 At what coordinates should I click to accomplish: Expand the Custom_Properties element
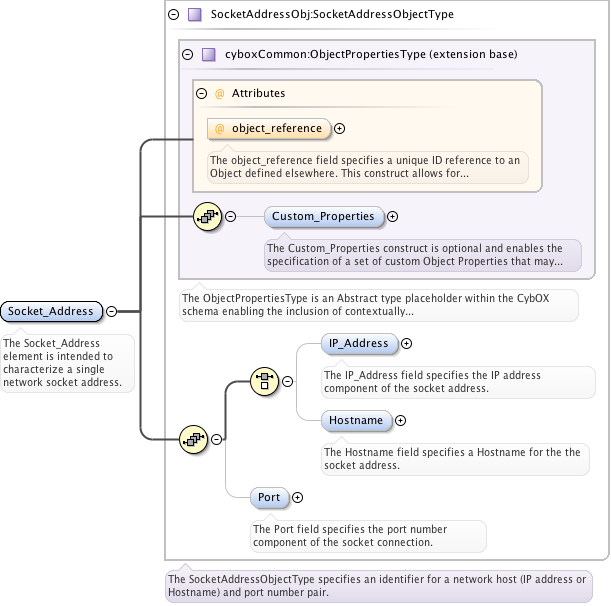click(392, 216)
